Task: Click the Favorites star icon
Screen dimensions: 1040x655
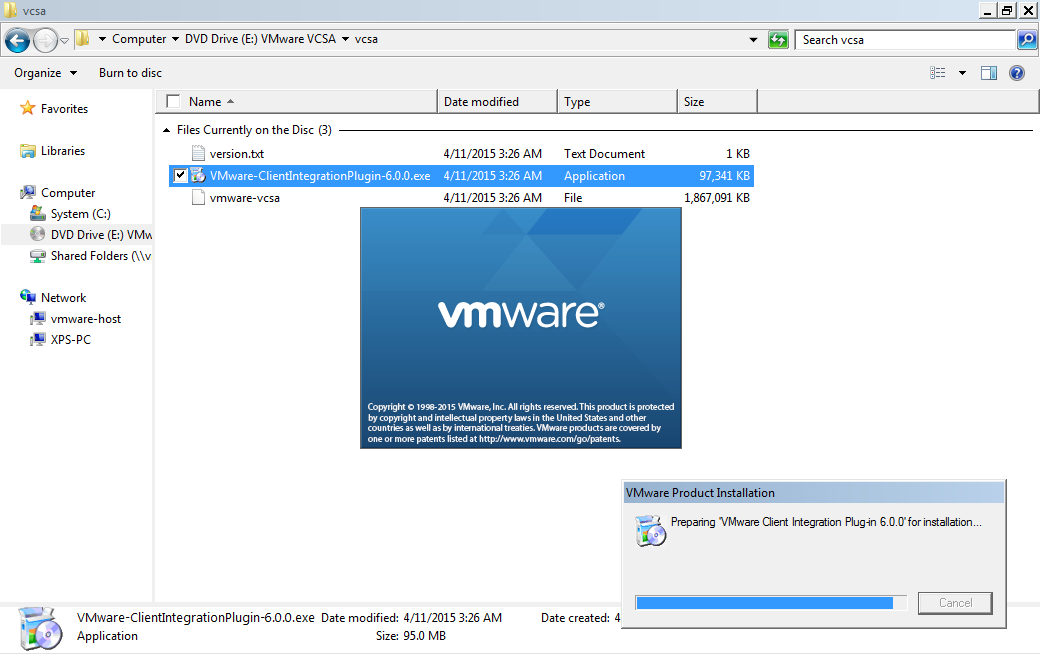Action: (27, 107)
